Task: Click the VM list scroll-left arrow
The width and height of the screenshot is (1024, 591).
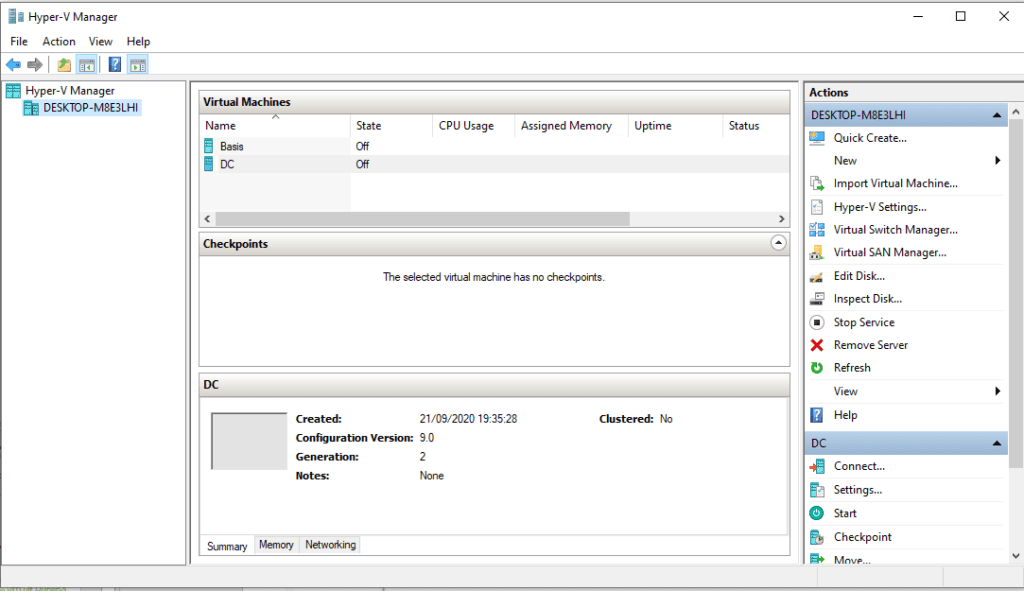Action: pyautogui.click(x=208, y=219)
